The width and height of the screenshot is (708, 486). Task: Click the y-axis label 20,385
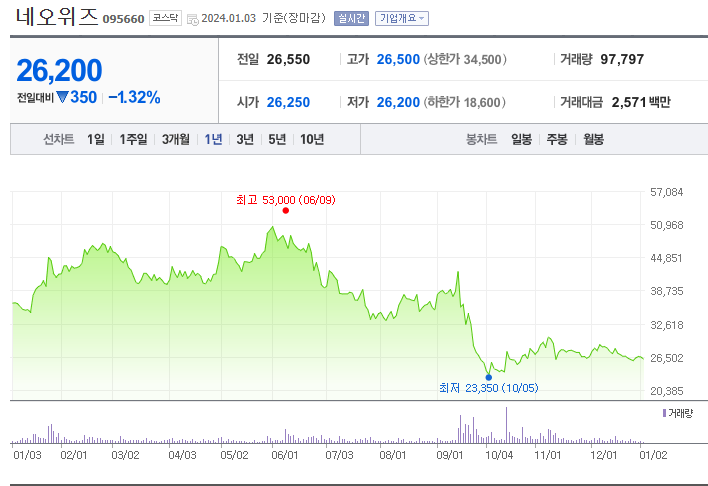click(666, 391)
